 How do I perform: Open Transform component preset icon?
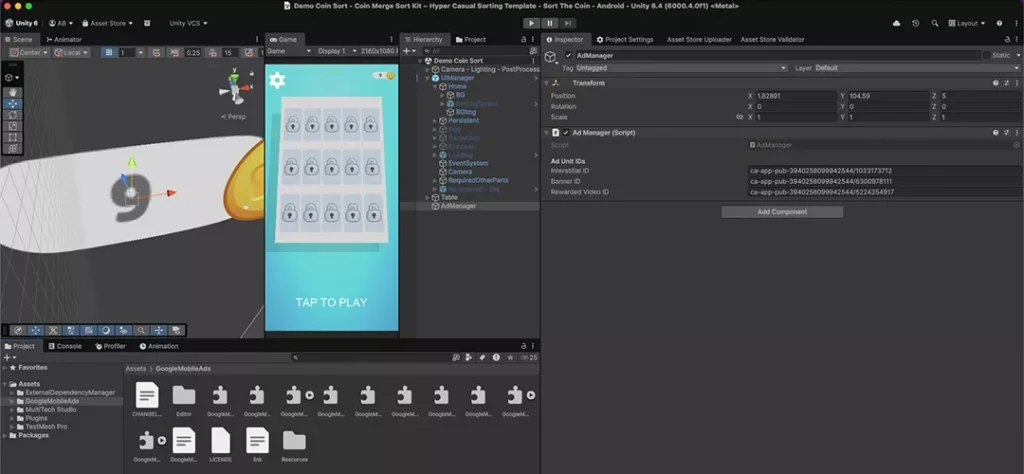[1006, 83]
